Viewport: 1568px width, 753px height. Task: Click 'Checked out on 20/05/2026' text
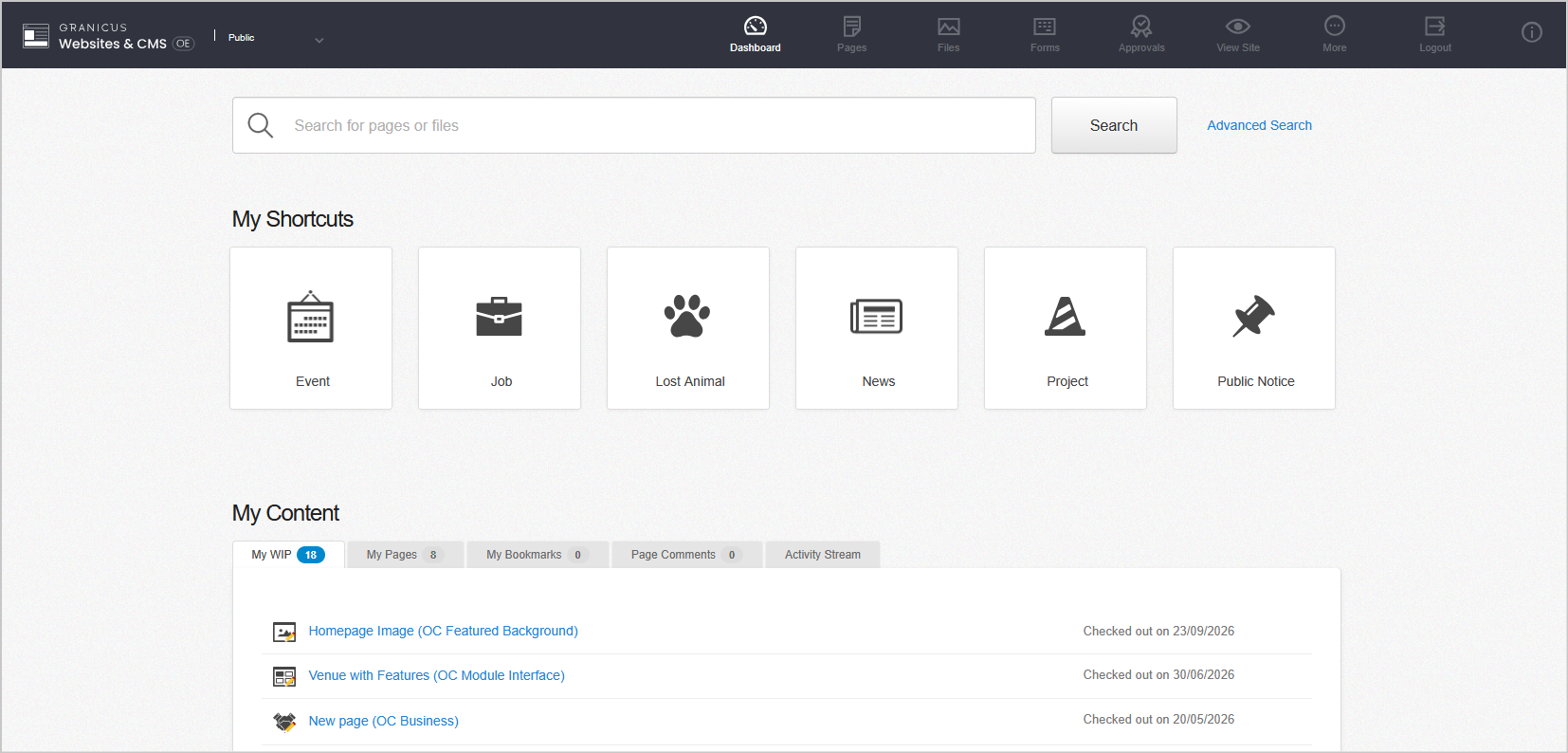(x=1158, y=719)
